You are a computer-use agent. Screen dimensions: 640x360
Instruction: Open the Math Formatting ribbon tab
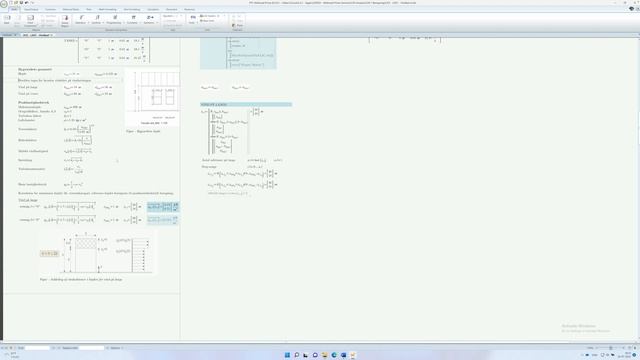[107, 9]
